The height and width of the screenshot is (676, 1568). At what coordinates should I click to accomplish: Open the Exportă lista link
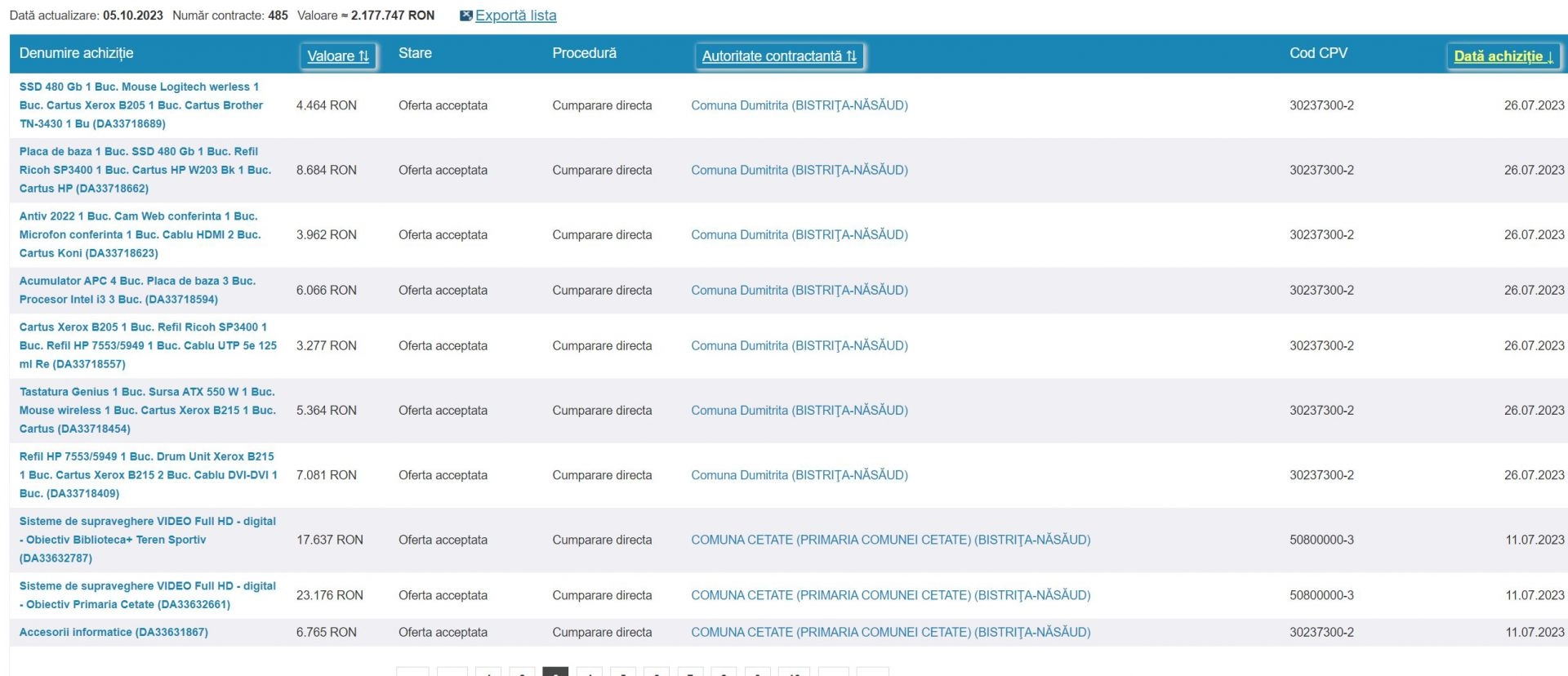click(515, 16)
